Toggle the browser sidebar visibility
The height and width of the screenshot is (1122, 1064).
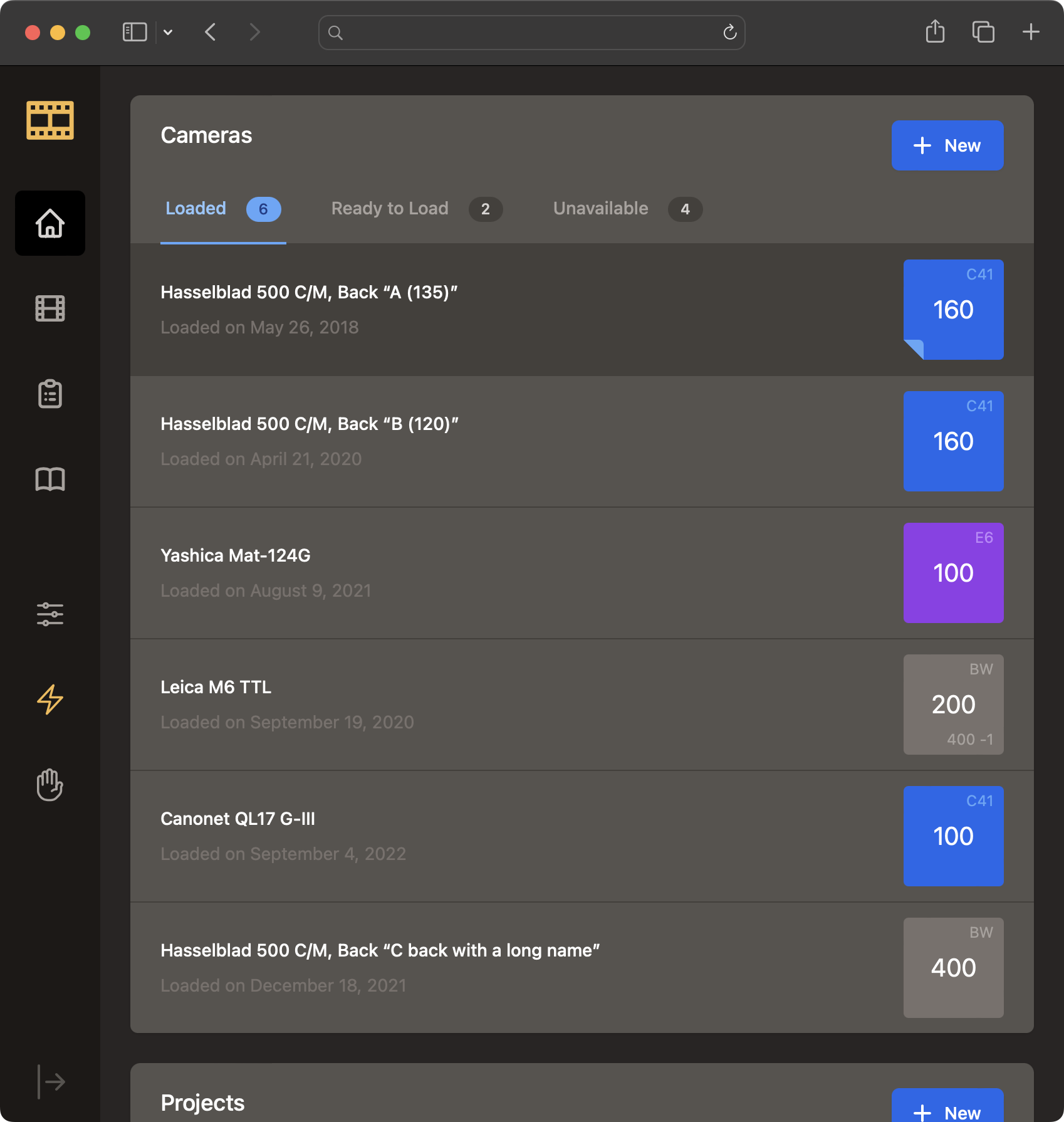pos(133,32)
